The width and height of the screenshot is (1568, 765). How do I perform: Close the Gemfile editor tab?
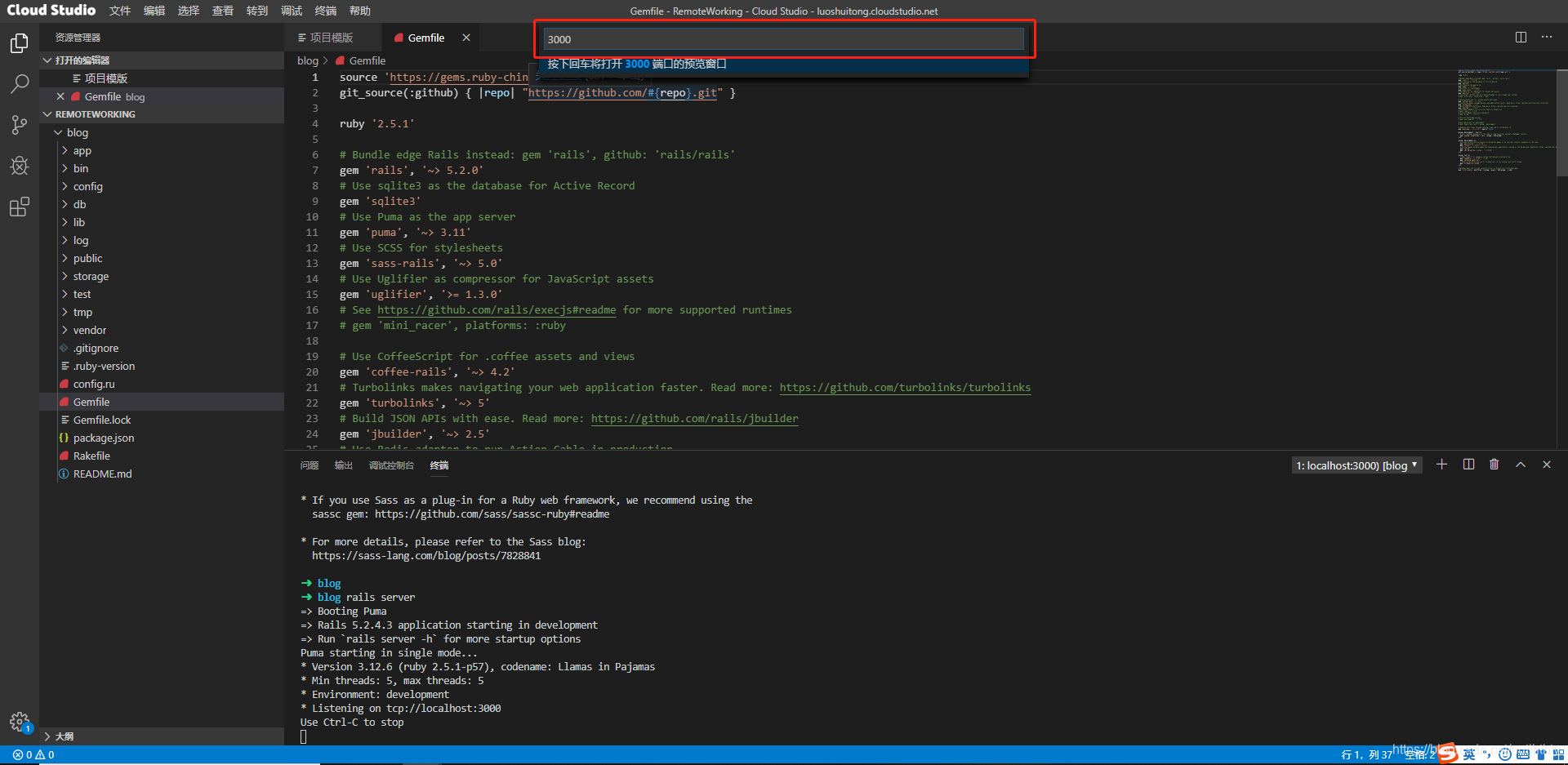[x=466, y=38]
